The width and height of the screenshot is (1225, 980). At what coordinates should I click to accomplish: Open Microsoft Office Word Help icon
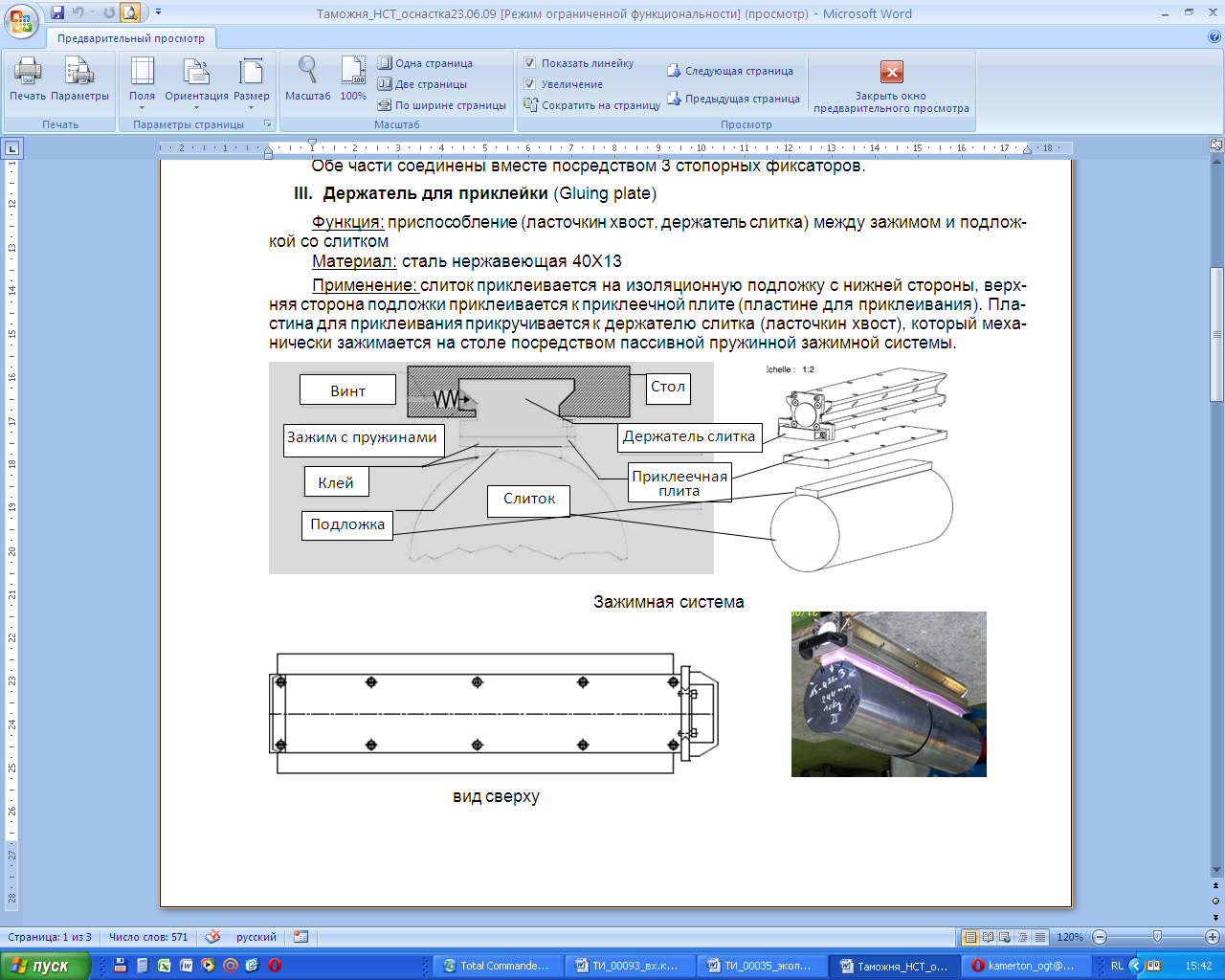(1214, 37)
